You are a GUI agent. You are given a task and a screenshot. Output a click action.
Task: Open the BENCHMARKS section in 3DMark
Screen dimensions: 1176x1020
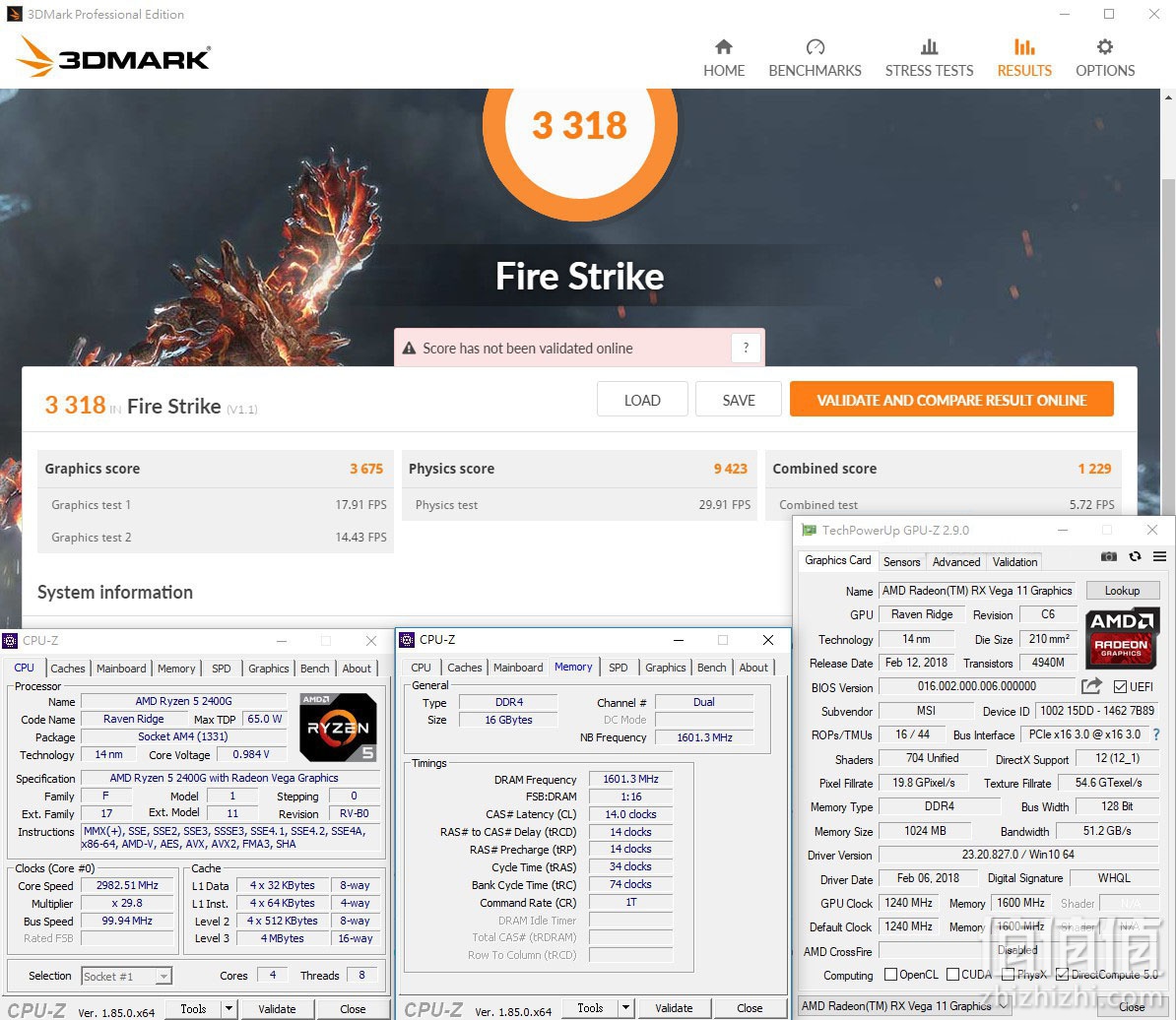pos(816,58)
